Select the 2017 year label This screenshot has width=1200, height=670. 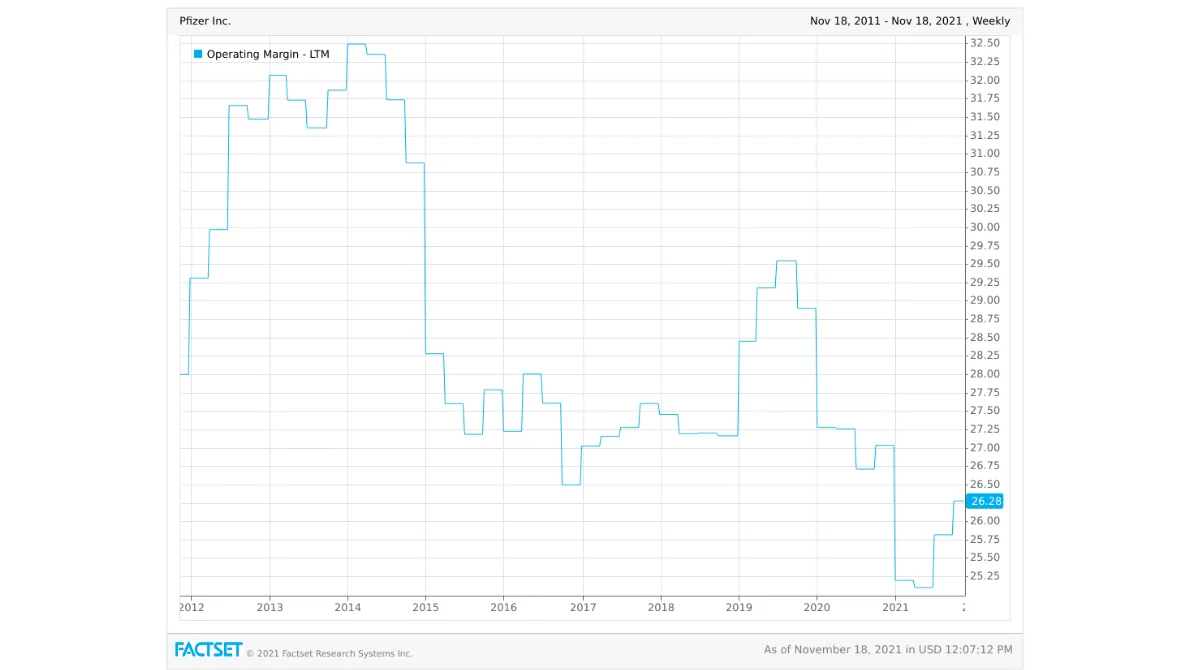[582, 607]
